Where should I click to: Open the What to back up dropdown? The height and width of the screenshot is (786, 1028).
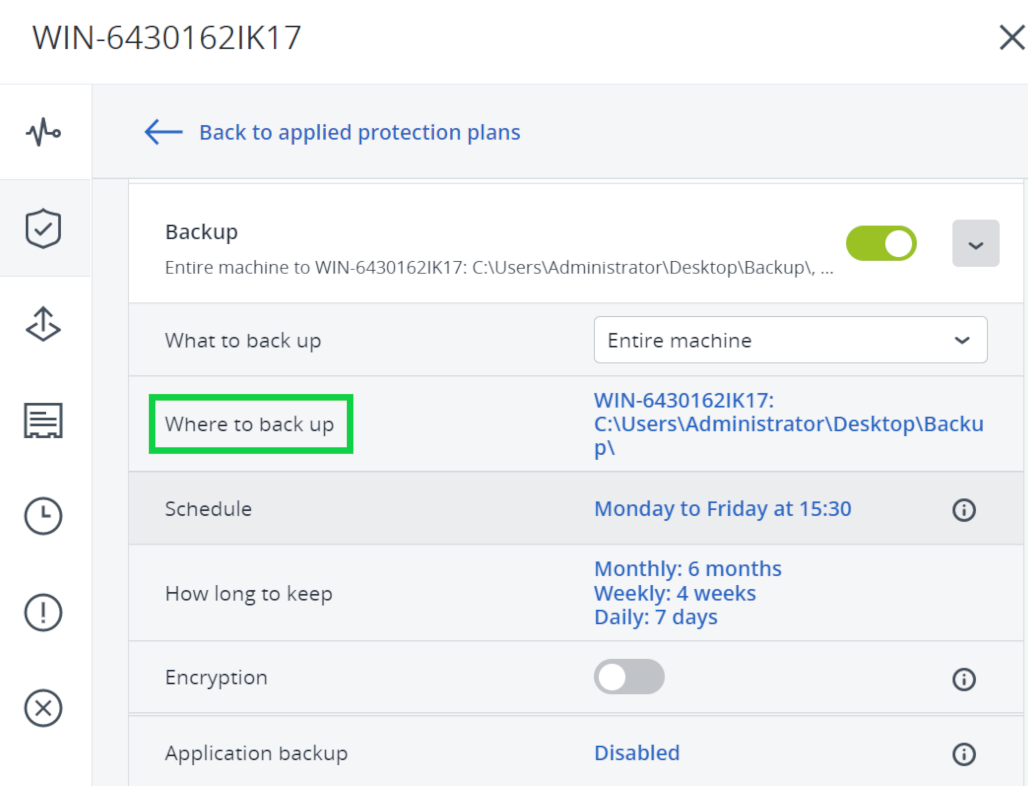(789, 340)
